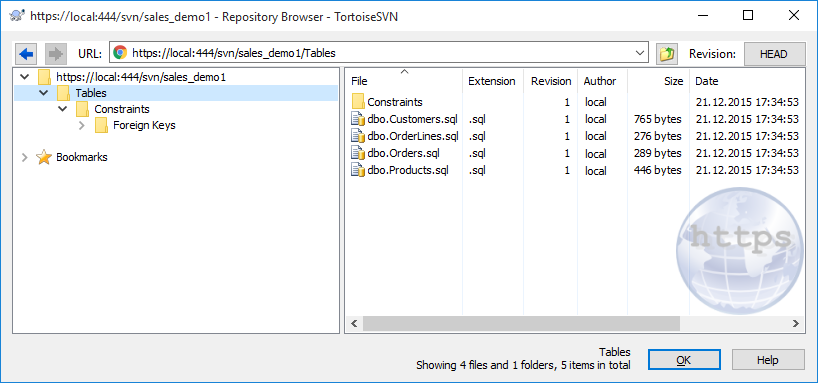Click Constraints folder icon in file list
The width and height of the screenshot is (818, 383).
pos(358,102)
